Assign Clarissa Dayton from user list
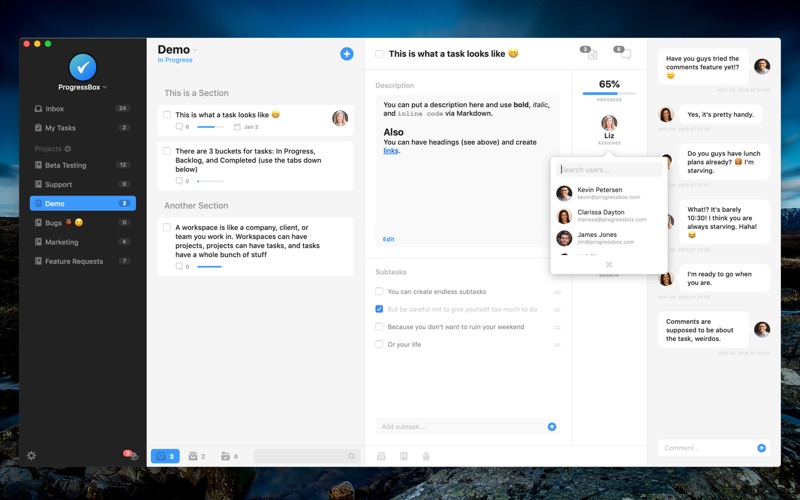The width and height of the screenshot is (800, 500). point(609,215)
